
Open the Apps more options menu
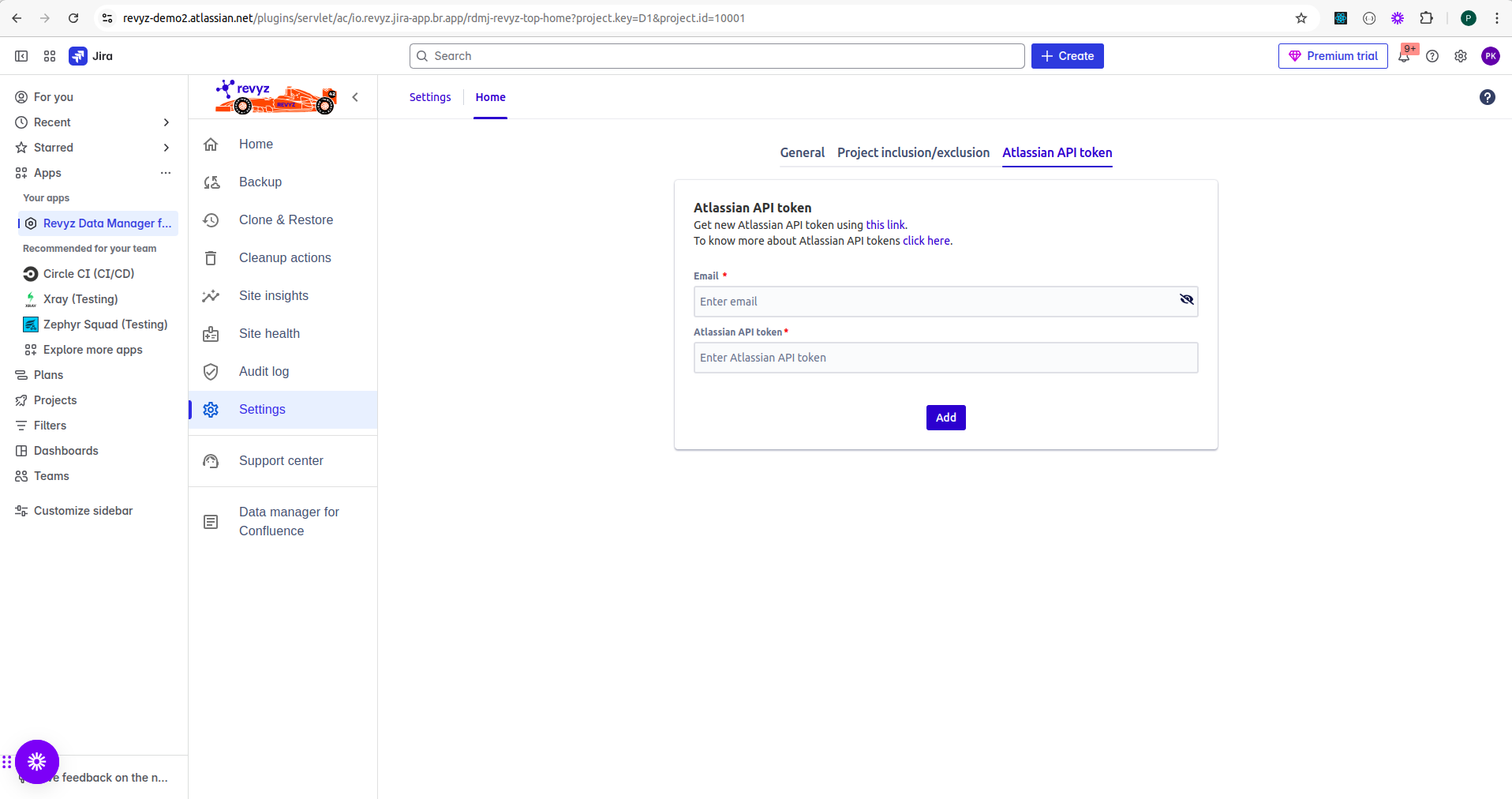[166, 173]
